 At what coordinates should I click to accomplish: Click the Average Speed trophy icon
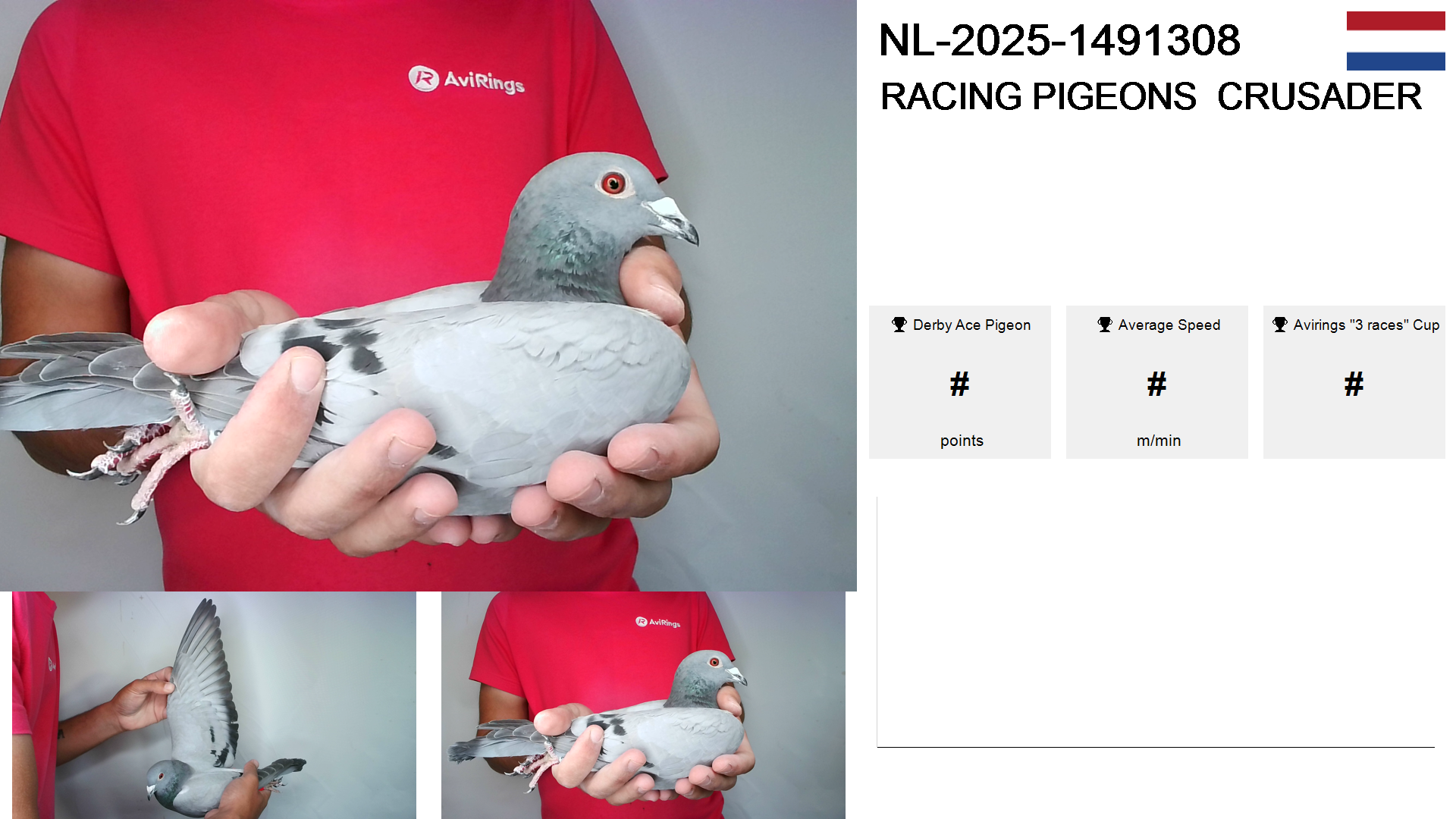(1105, 325)
